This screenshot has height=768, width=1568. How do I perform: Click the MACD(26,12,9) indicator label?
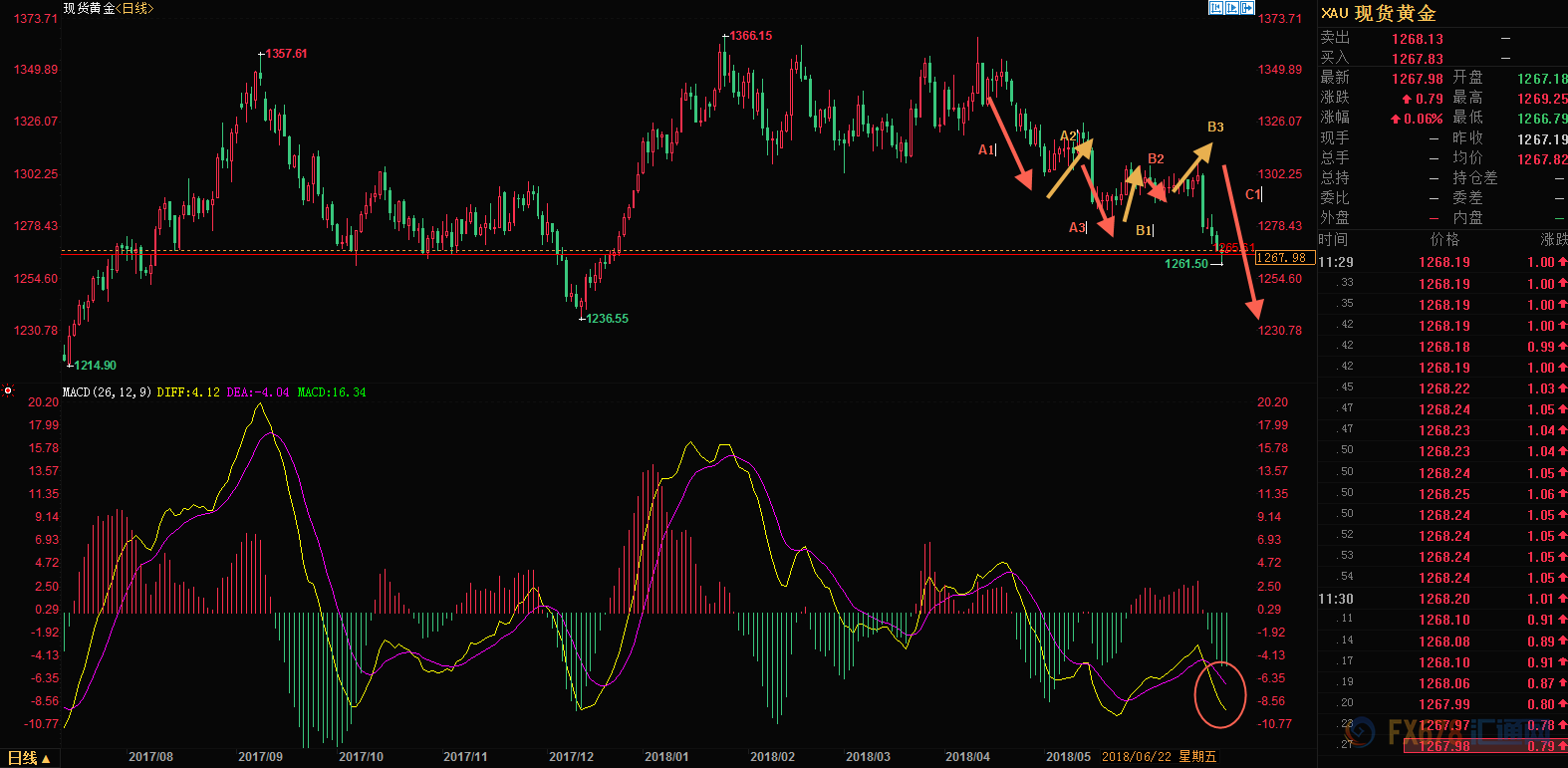[x=107, y=392]
